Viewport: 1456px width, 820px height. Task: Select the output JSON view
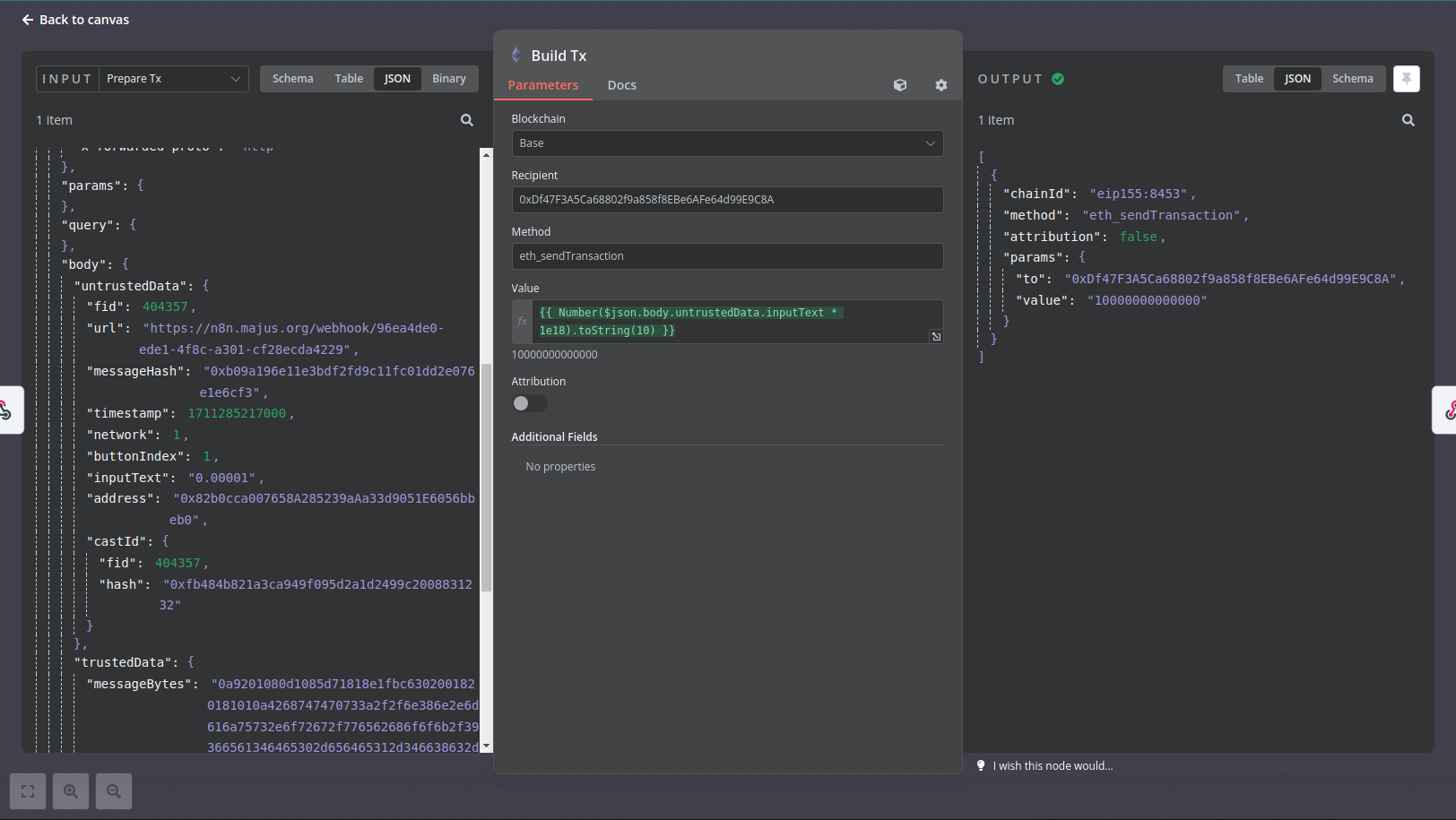(x=1297, y=79)
